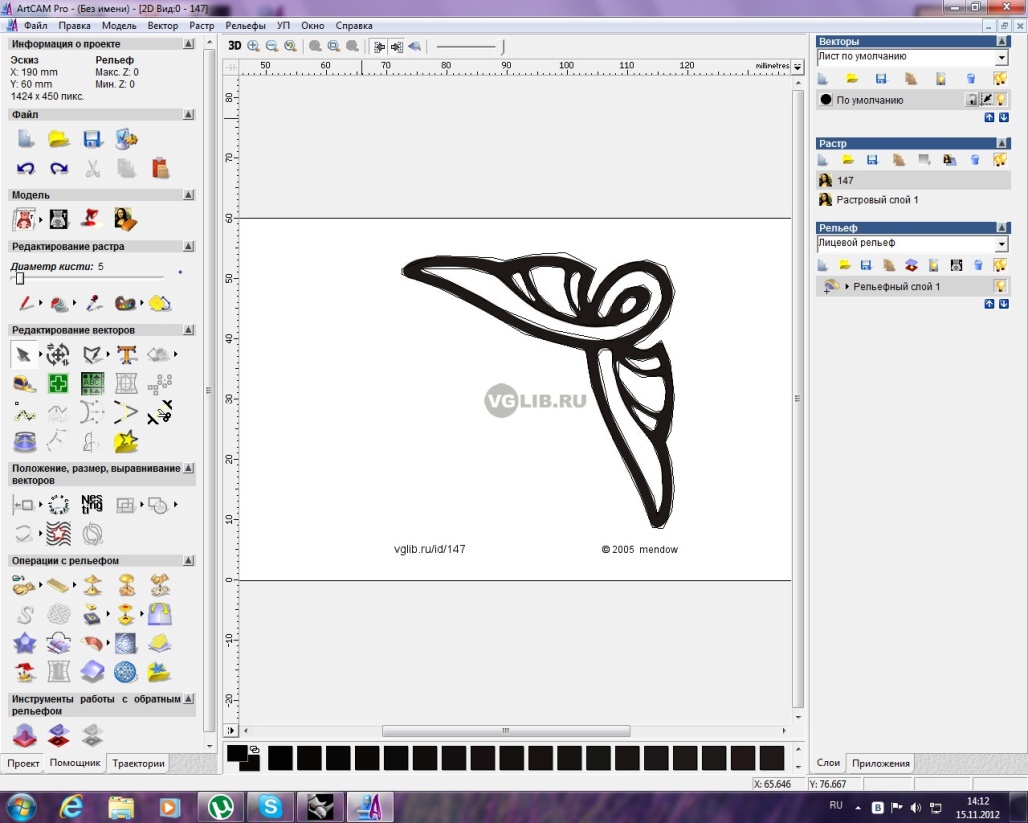This screenshot has width=1028, height=823.
Task: Collapse the Векторы panel header
Action: [1001, 41]
